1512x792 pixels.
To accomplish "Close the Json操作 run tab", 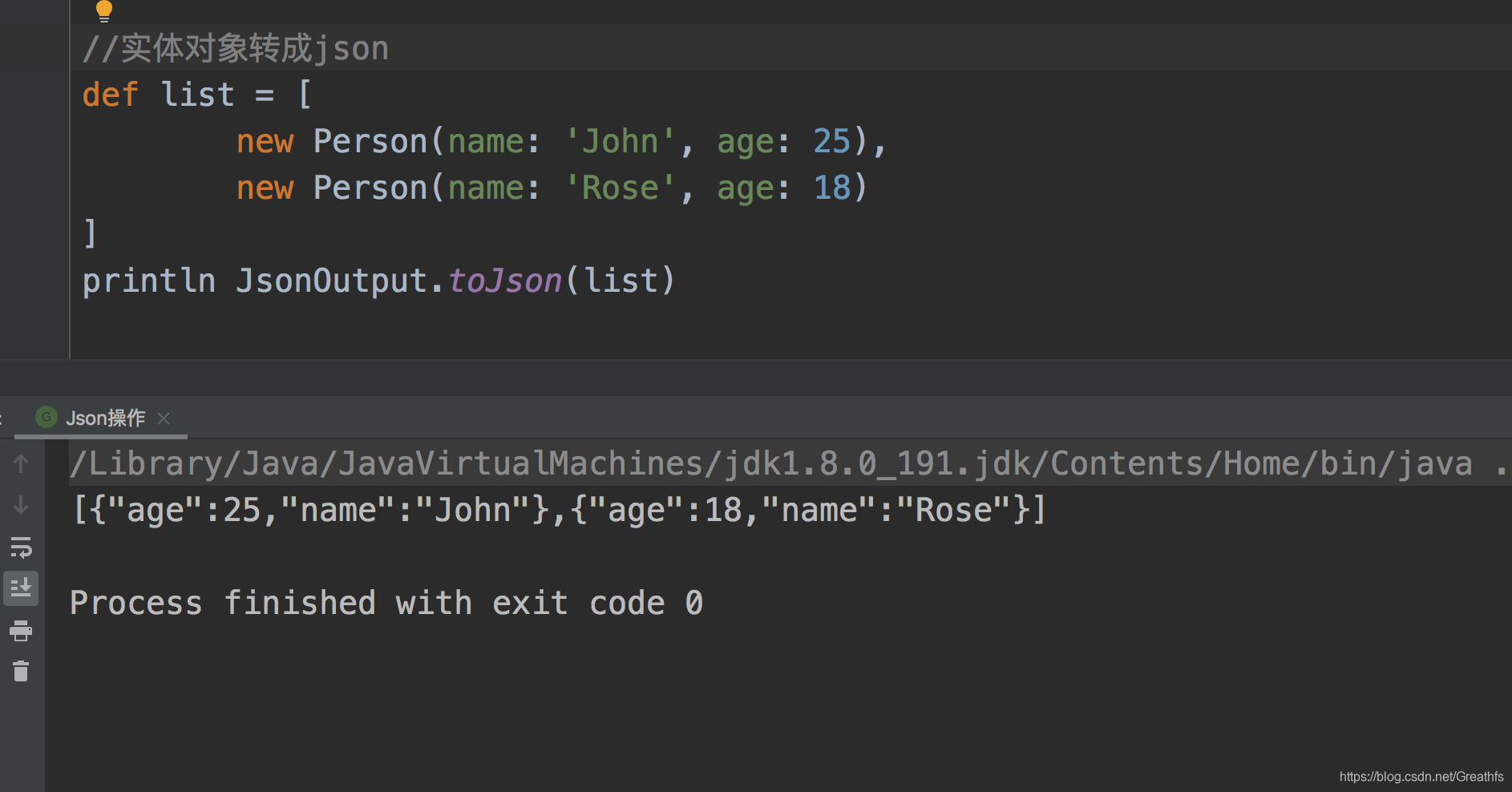I will pos(164,418).
